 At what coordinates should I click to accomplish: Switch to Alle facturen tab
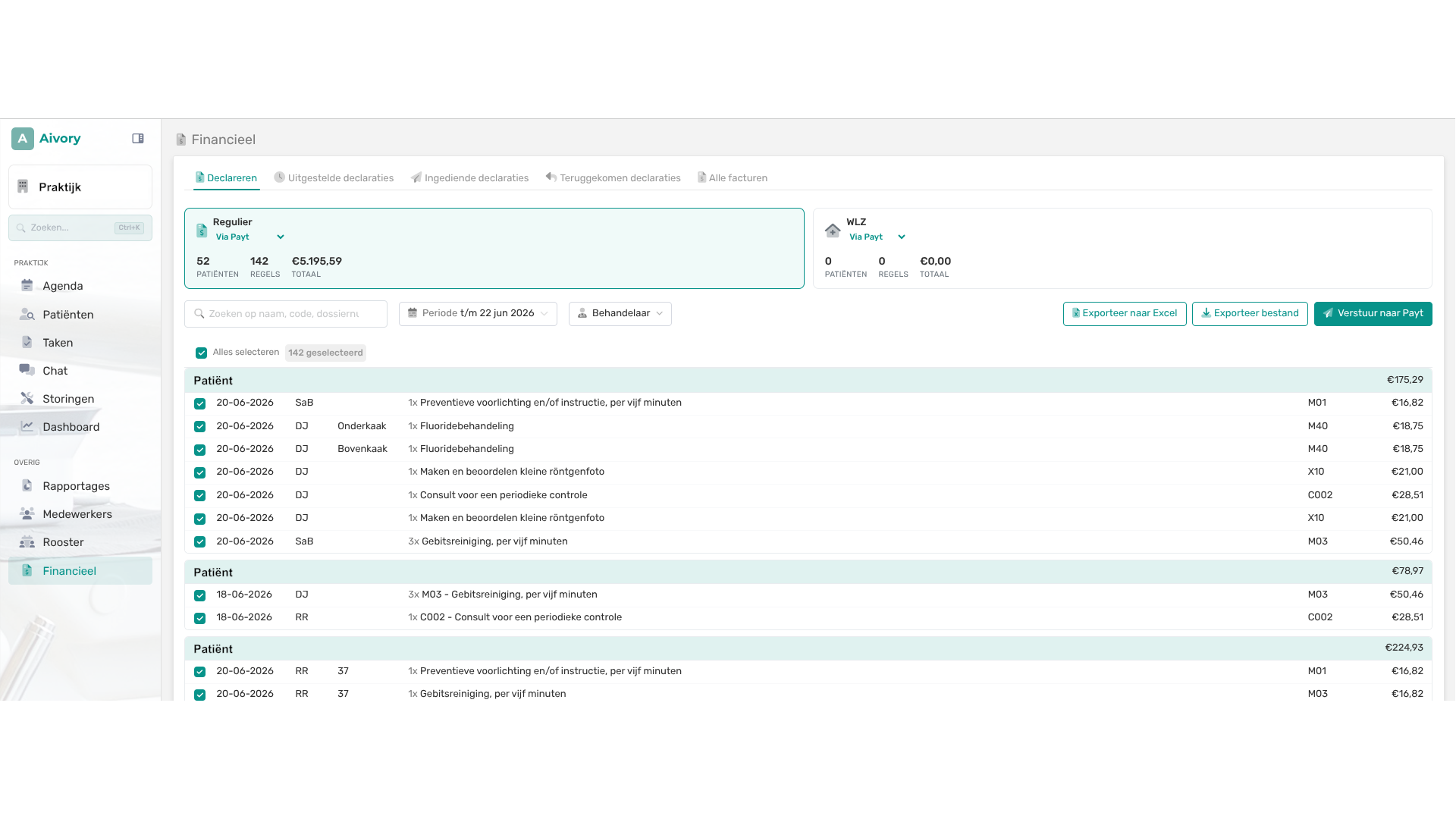733,178
